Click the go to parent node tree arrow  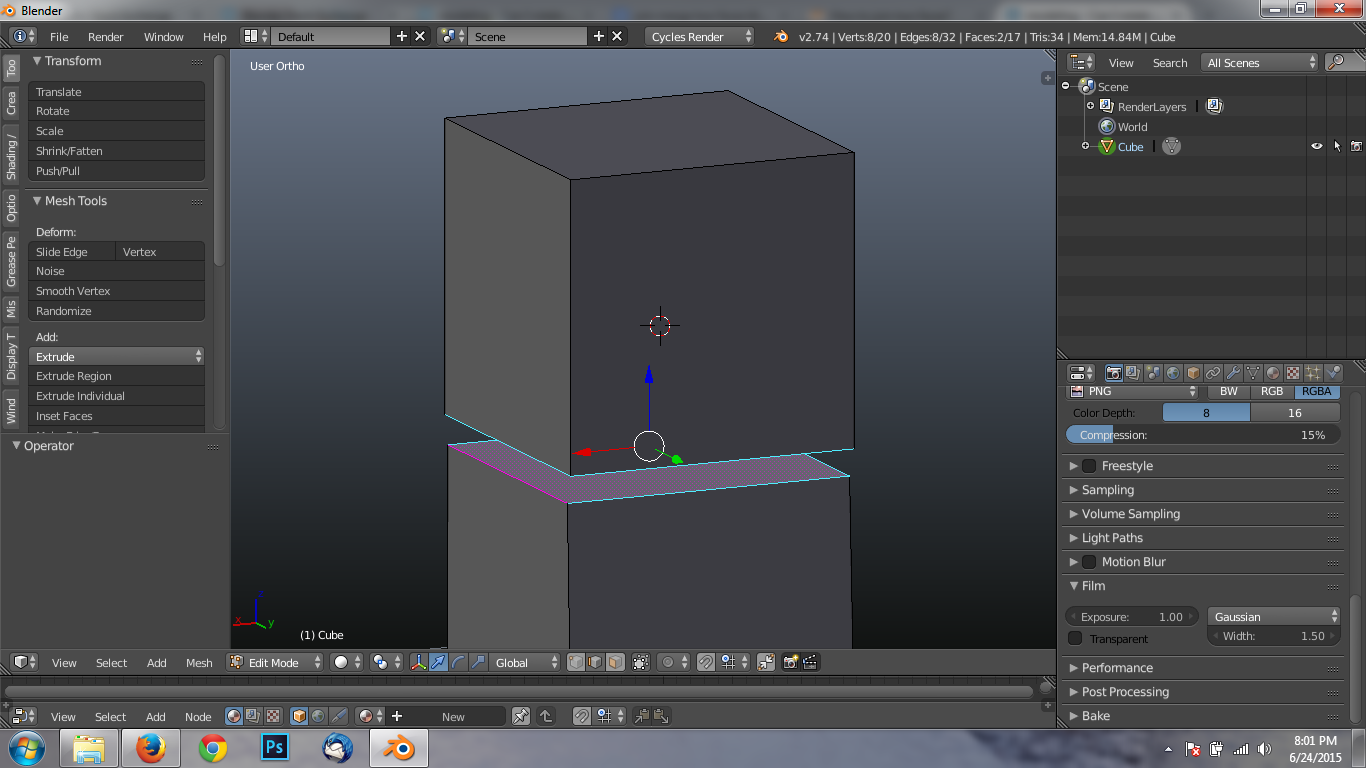coord(546,716)
